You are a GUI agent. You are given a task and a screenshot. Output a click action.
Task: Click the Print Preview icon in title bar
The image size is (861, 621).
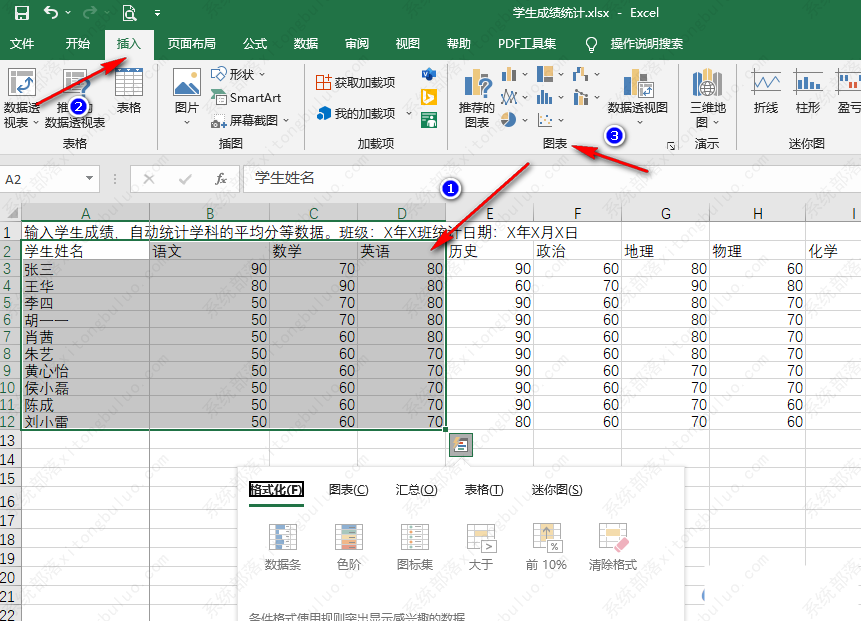[129, 12]
